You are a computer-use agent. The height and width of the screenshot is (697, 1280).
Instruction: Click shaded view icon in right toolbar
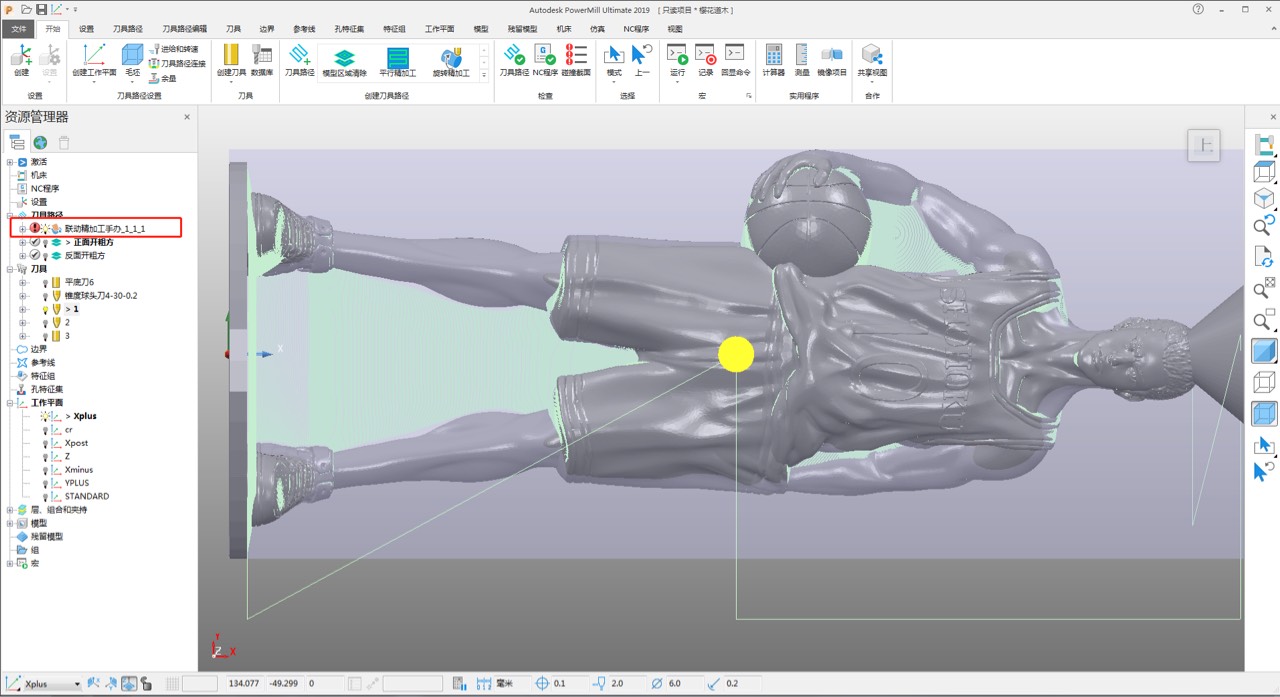(x=1264, y=352)
